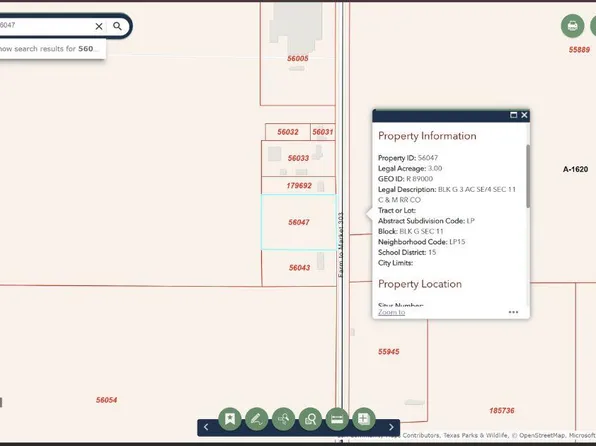The width and height of the screenshot is (596, 446).
Task: Maximize the property popup
Action: coord(514,115)
